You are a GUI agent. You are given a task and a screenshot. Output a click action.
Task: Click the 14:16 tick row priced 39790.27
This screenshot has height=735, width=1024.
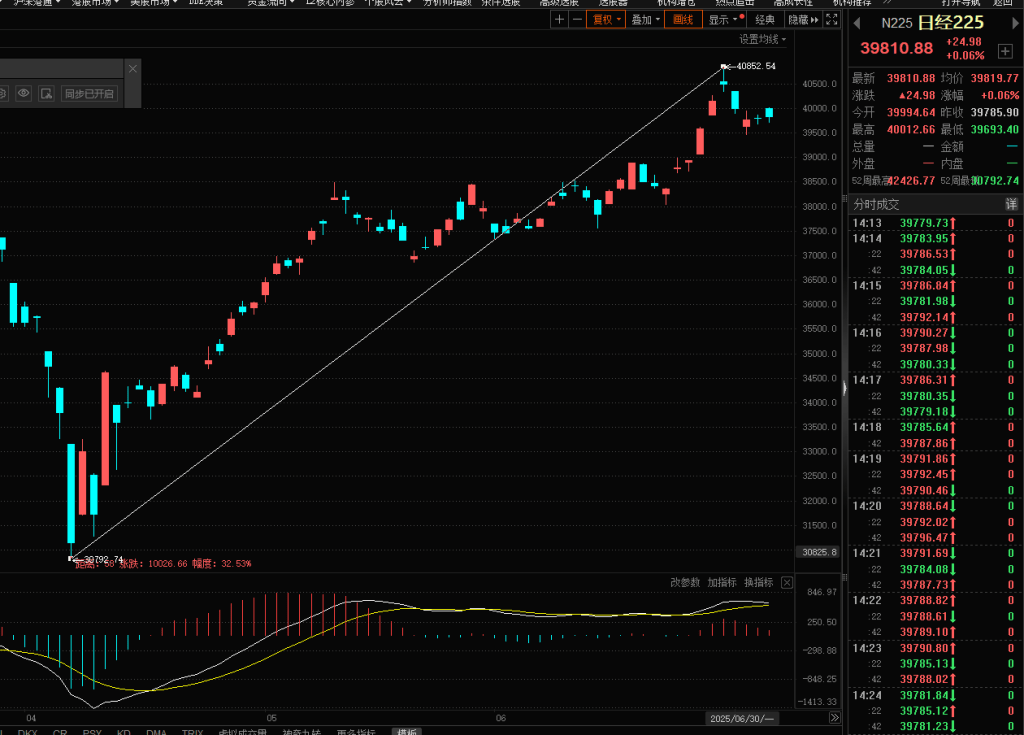[935, 333]
